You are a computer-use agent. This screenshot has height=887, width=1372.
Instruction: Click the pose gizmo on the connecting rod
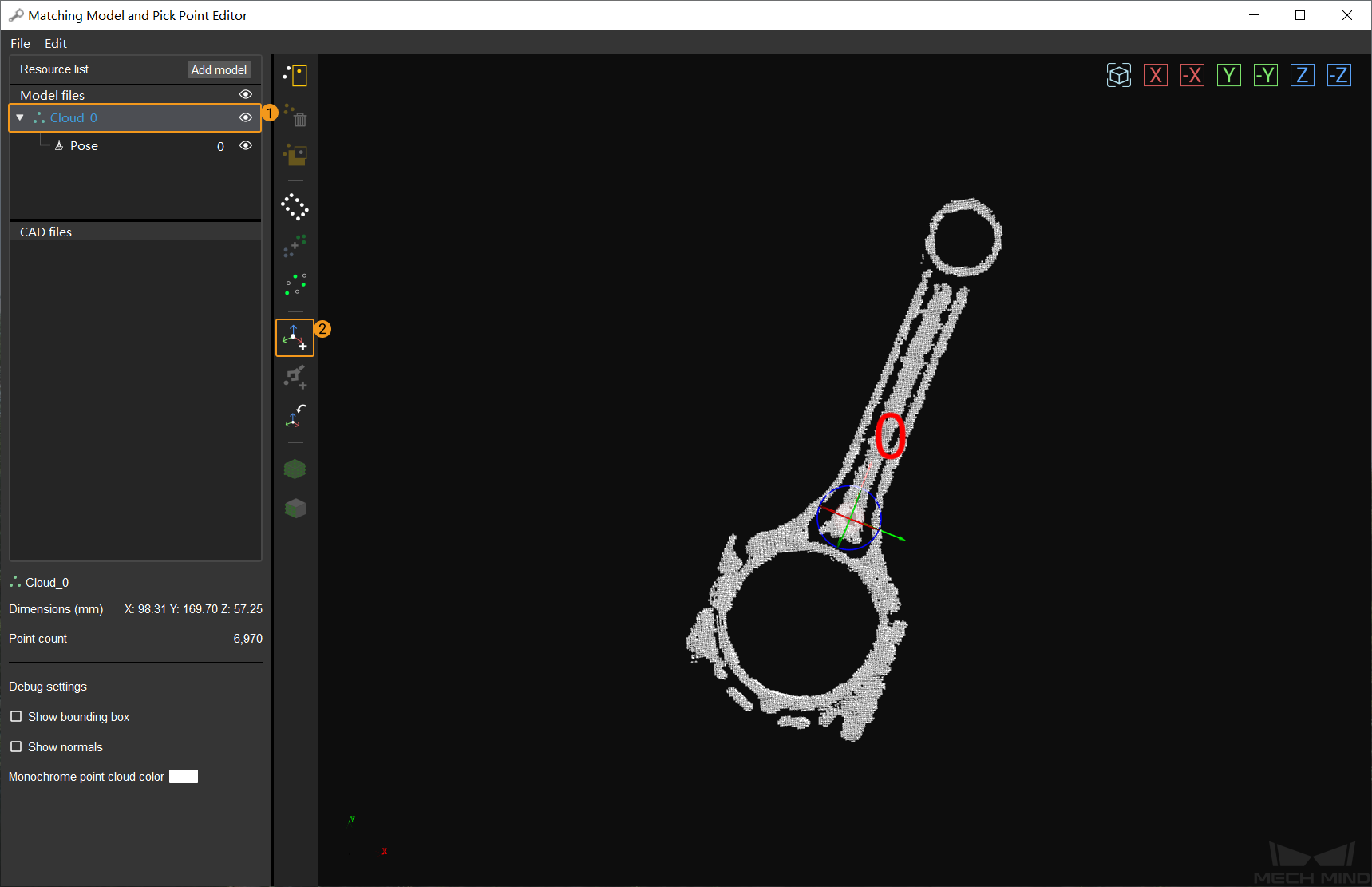pos(849,517)
